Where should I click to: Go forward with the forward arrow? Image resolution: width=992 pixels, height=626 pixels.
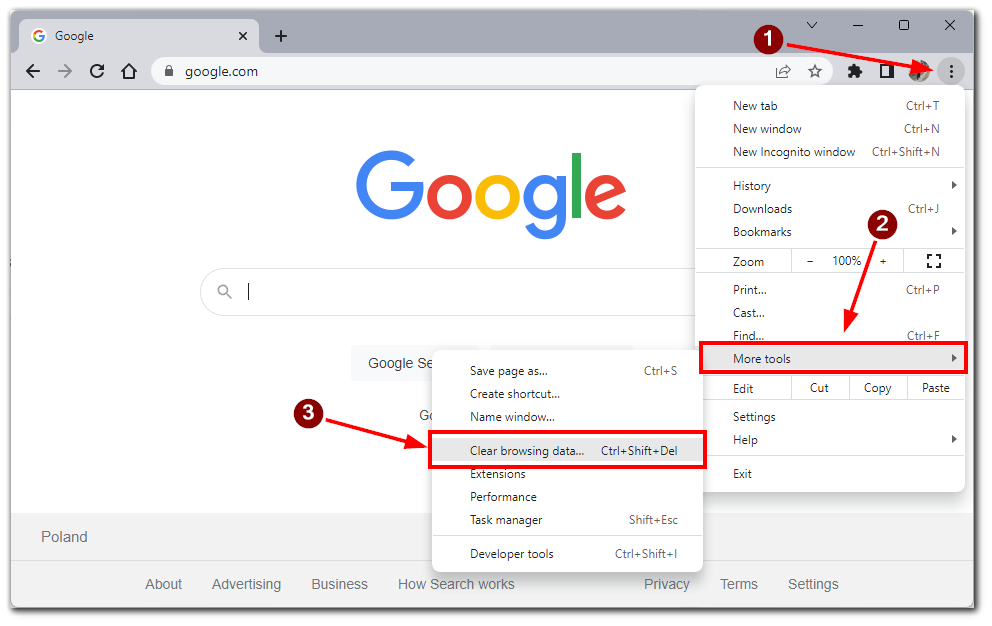point(65,72)
